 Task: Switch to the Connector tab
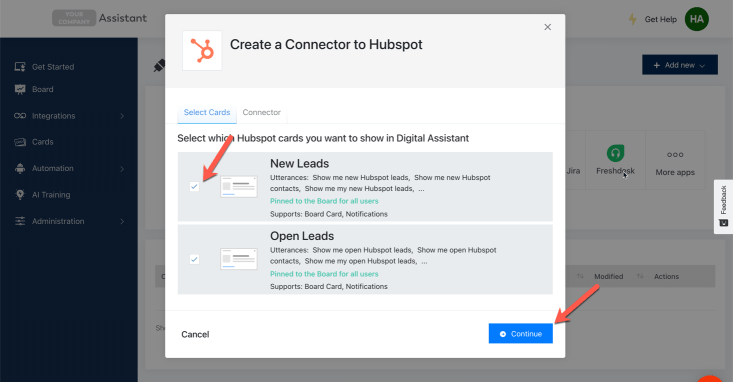click(x=261, y=112)
